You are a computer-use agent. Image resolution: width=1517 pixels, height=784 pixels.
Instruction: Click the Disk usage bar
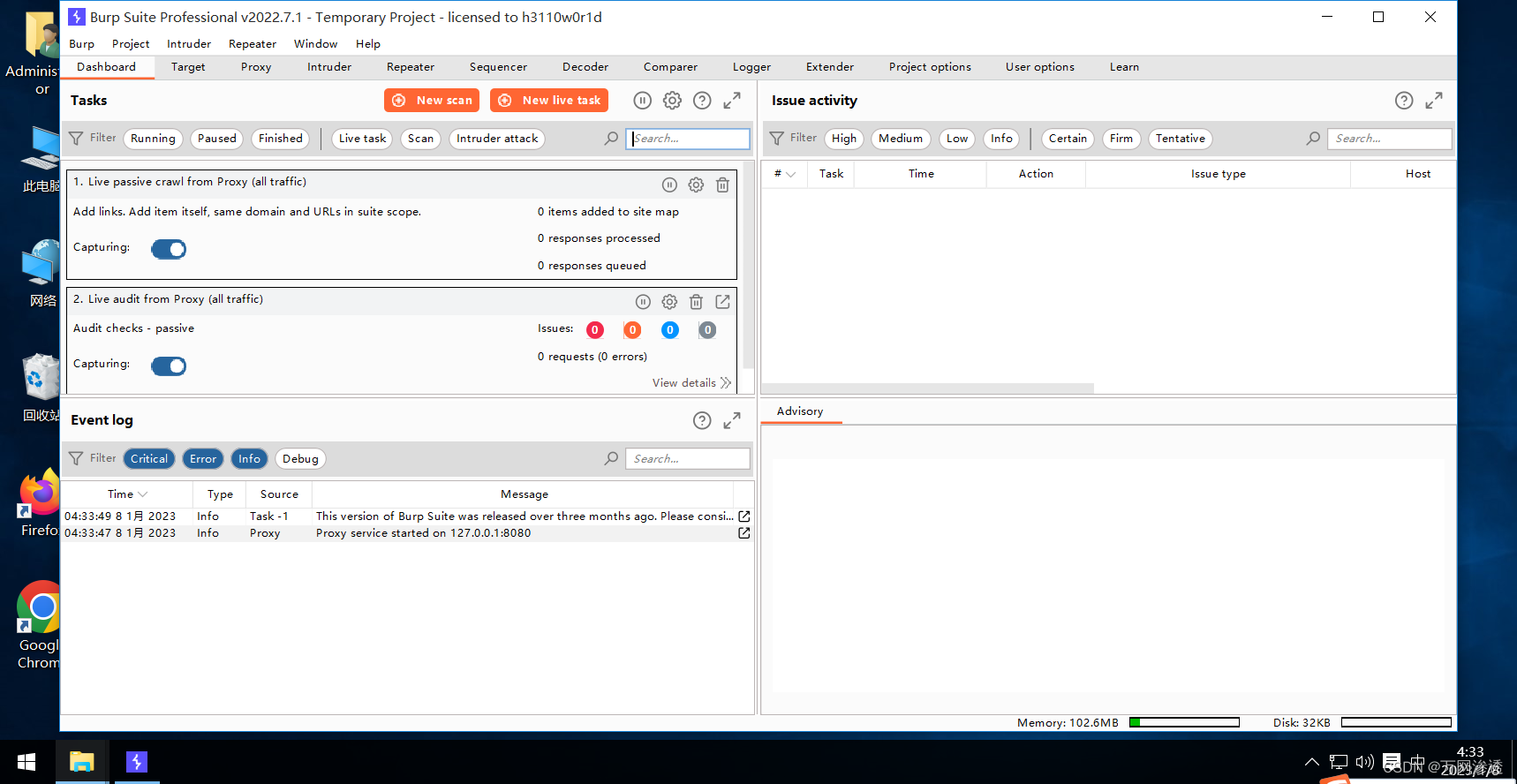(1396, 723)
